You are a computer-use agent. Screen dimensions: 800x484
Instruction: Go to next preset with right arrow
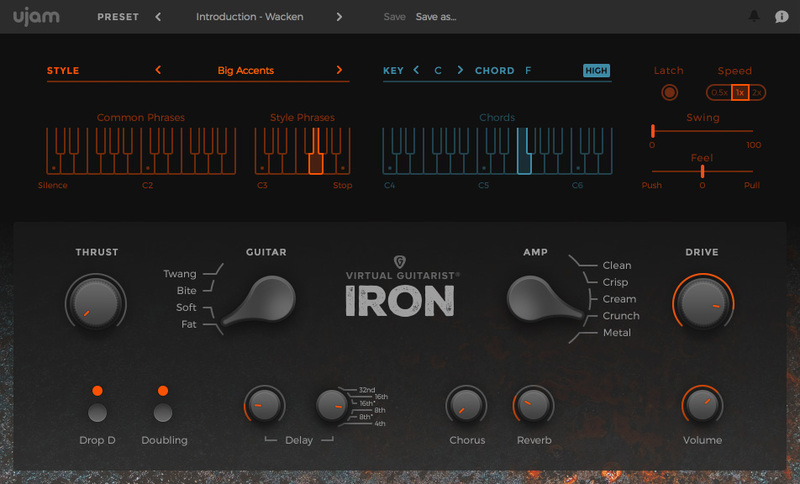click(x=339, y=17)
